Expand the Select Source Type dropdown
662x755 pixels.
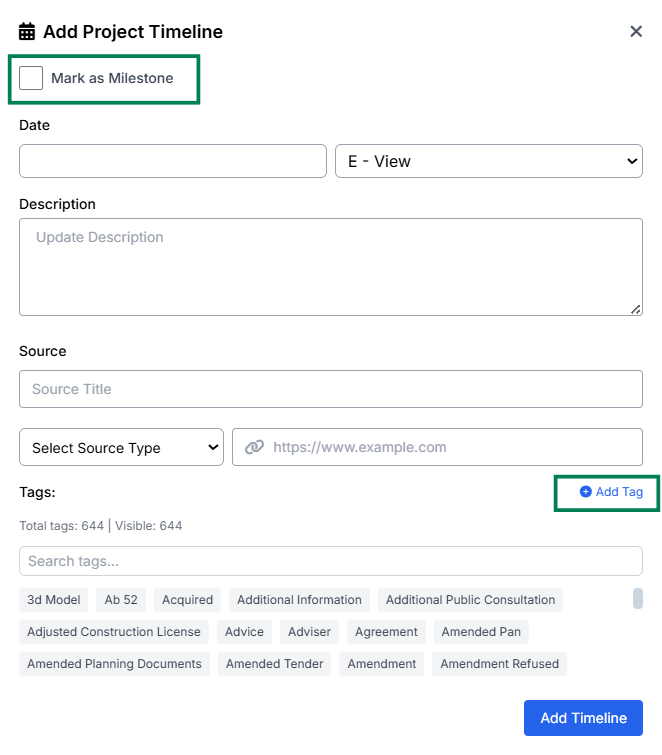click(x=121, y=447)
